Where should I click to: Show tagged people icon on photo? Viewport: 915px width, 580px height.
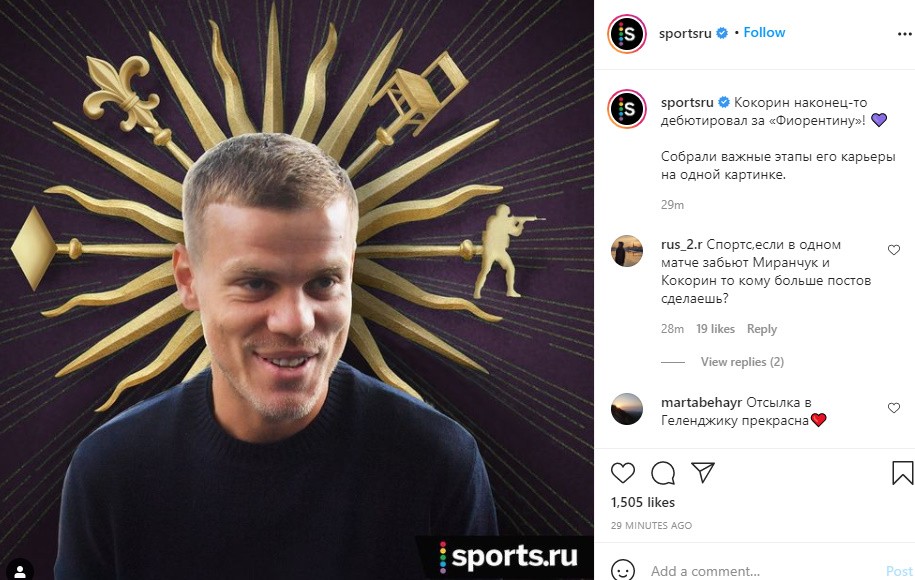pyautogui.click(x=20, y=570)
